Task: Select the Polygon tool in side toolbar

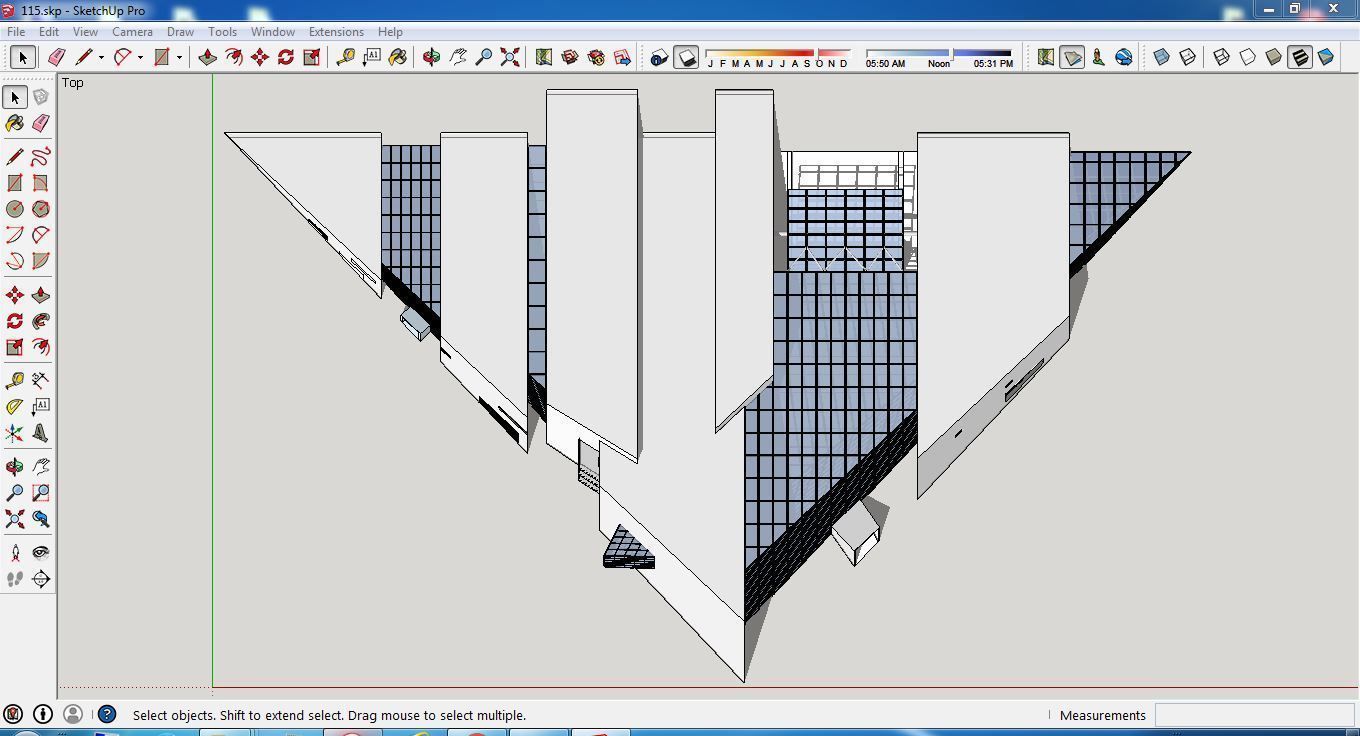Action: [x=41, y=209]
